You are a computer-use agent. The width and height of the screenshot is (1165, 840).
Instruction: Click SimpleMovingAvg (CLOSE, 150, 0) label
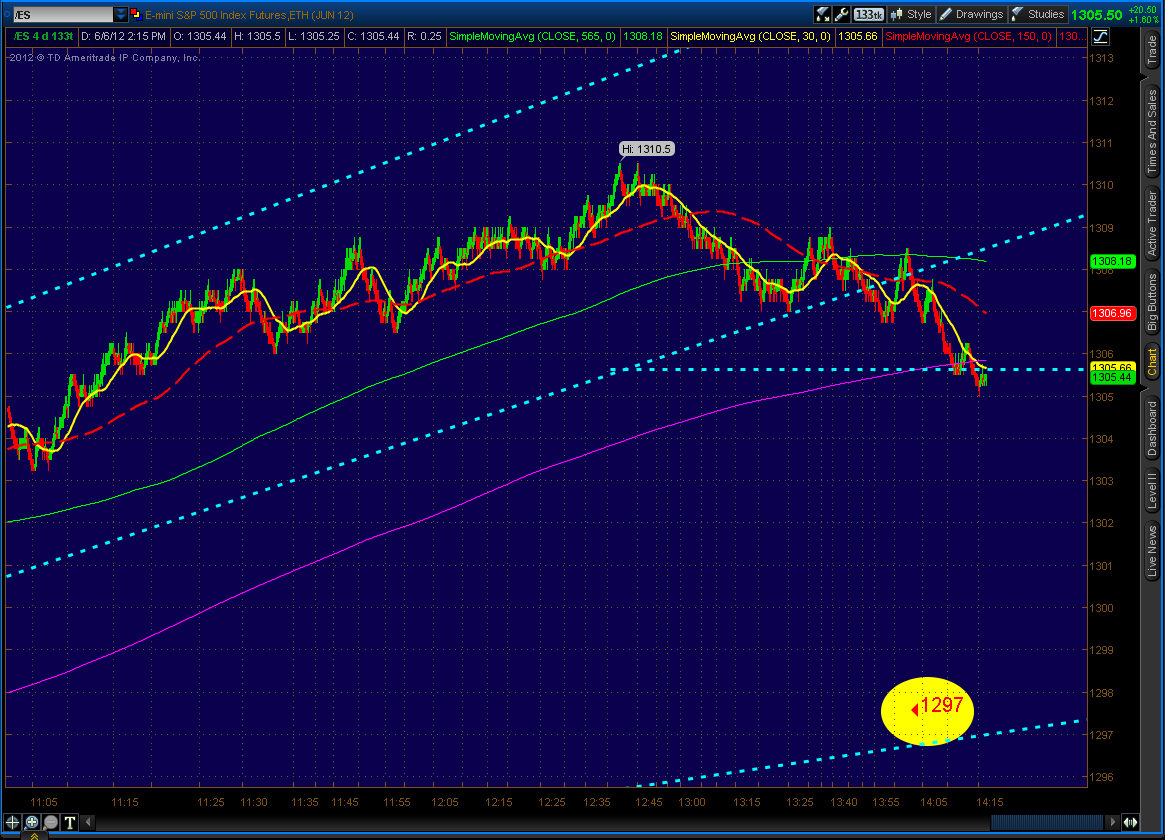tap(969, 36)
